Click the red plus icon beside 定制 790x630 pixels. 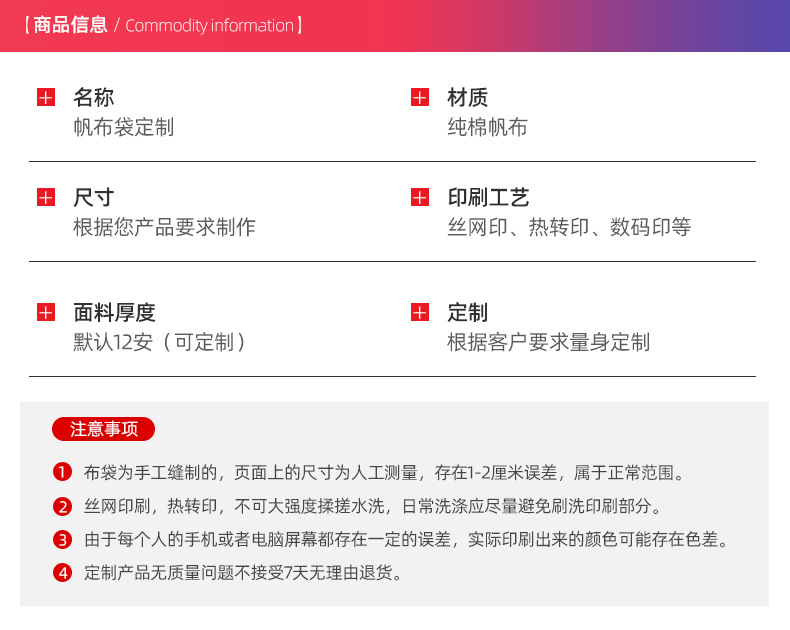pos(420,313)
